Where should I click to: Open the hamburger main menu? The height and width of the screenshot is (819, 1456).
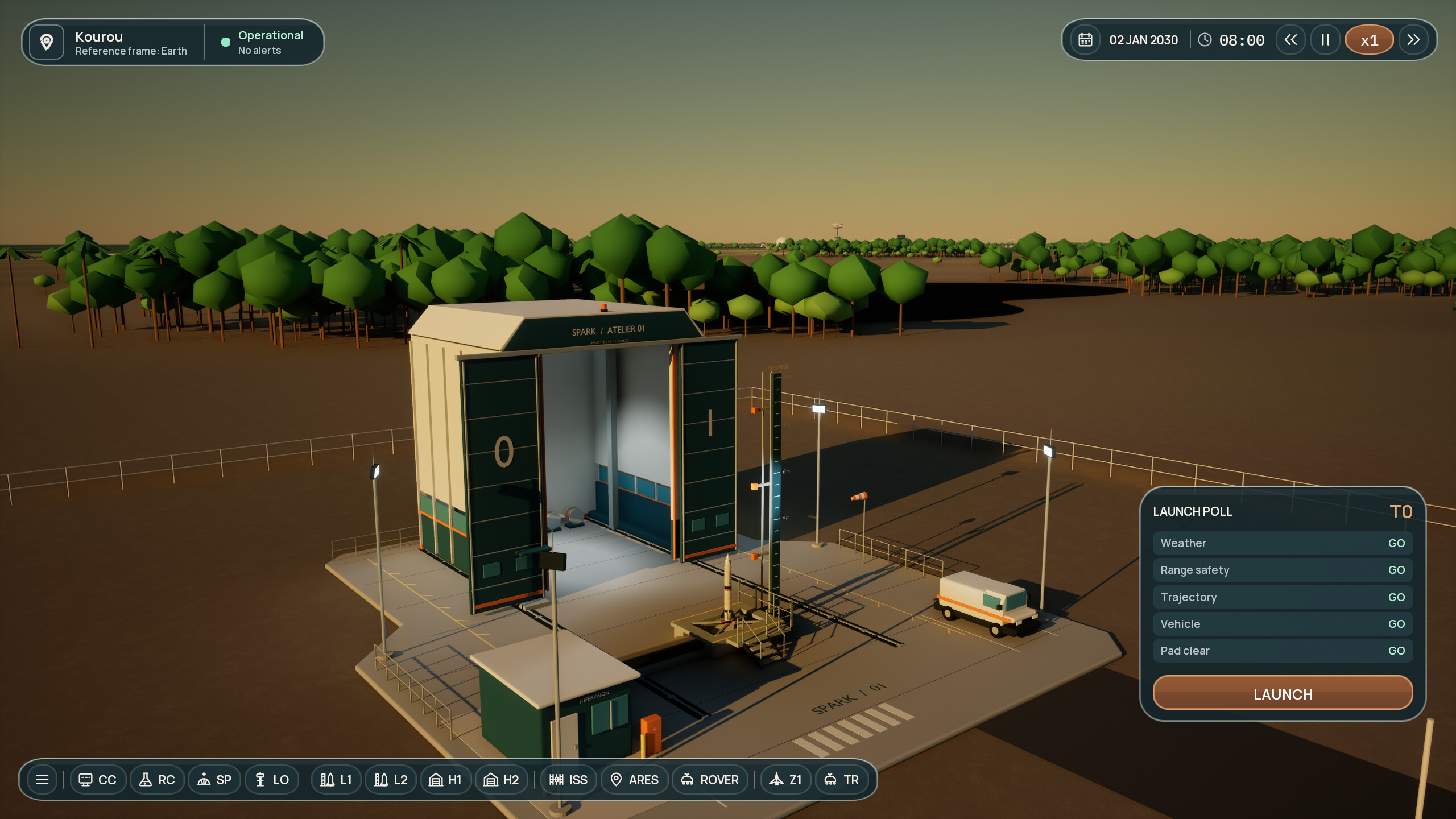(x=42, y=779)
